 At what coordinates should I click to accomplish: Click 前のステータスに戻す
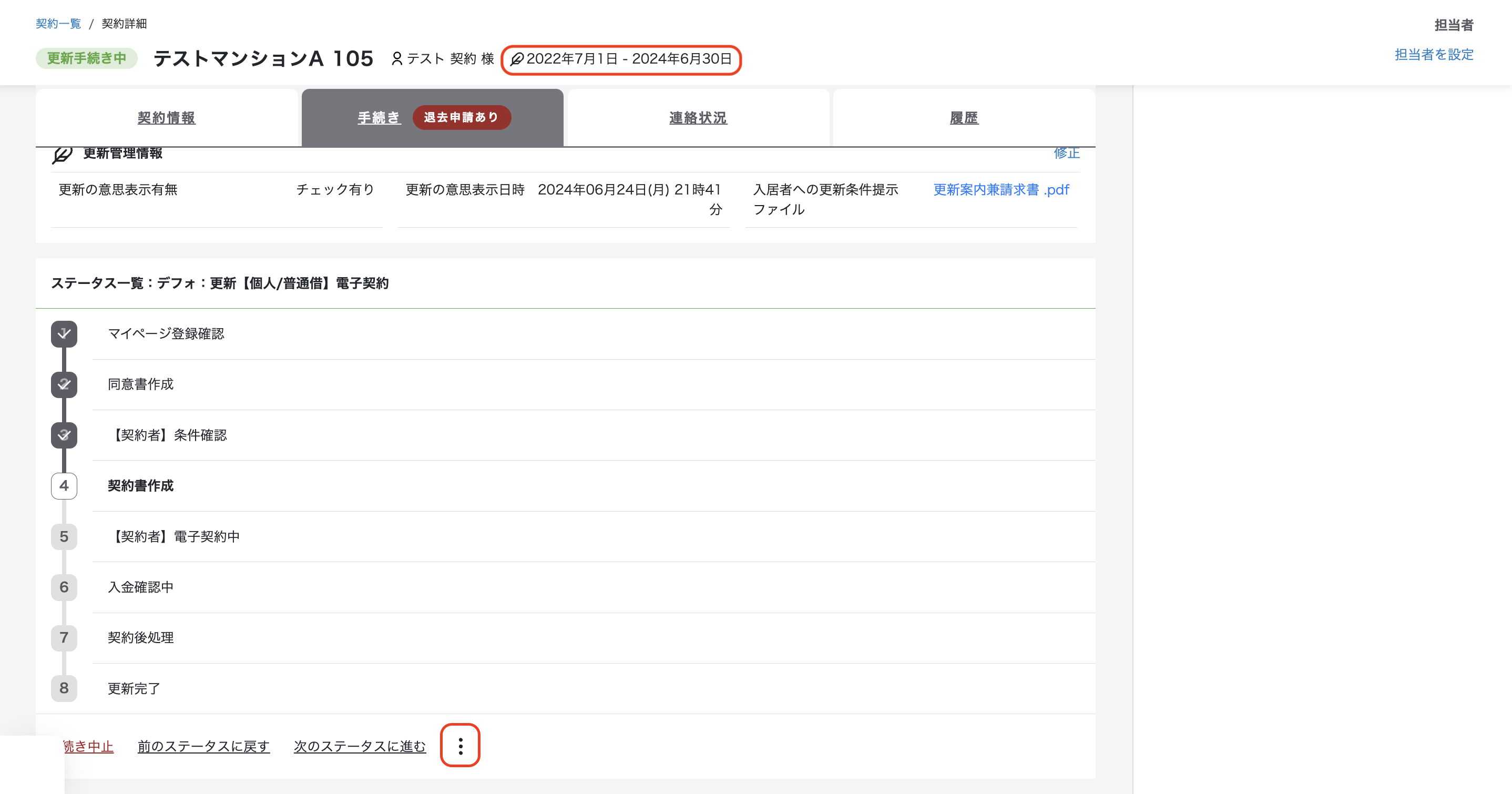point(203,747)
